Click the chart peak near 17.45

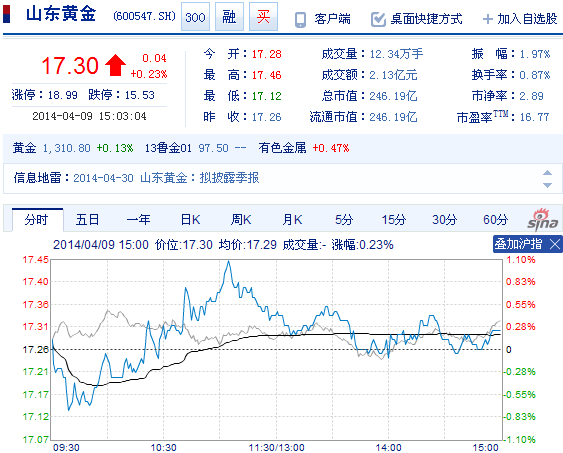[x=228, y=262]
